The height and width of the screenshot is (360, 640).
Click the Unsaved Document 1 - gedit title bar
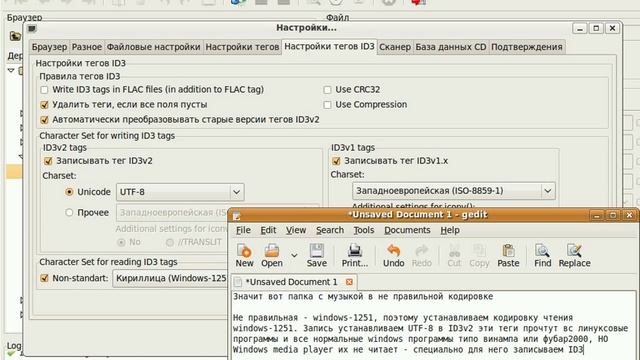[x=418, y=215]
